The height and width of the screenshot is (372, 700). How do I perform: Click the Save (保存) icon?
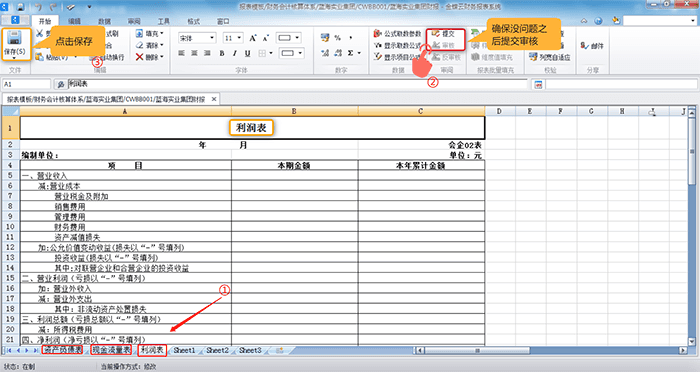pyautogui.click(x=15, y=39)
